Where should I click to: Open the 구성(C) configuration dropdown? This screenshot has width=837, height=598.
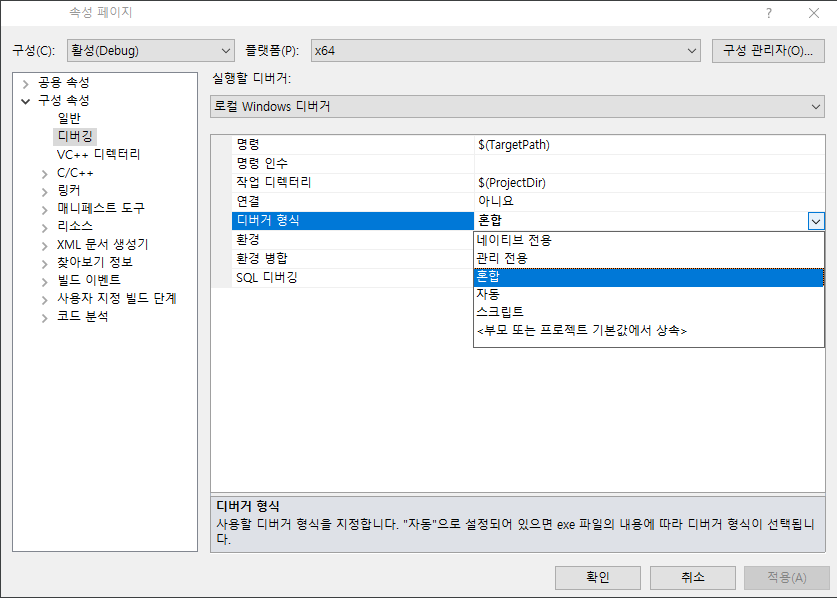click(x=151, y=51)
